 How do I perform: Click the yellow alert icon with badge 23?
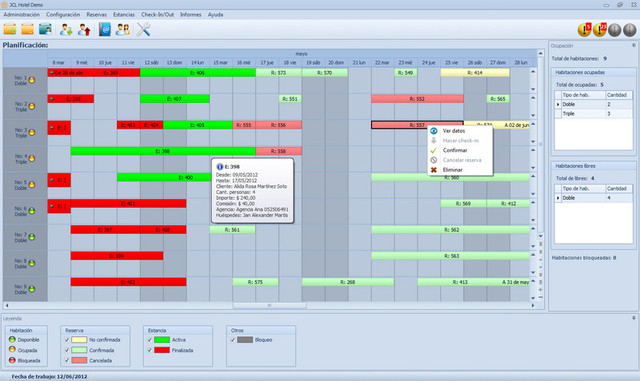tap(600, 29)
